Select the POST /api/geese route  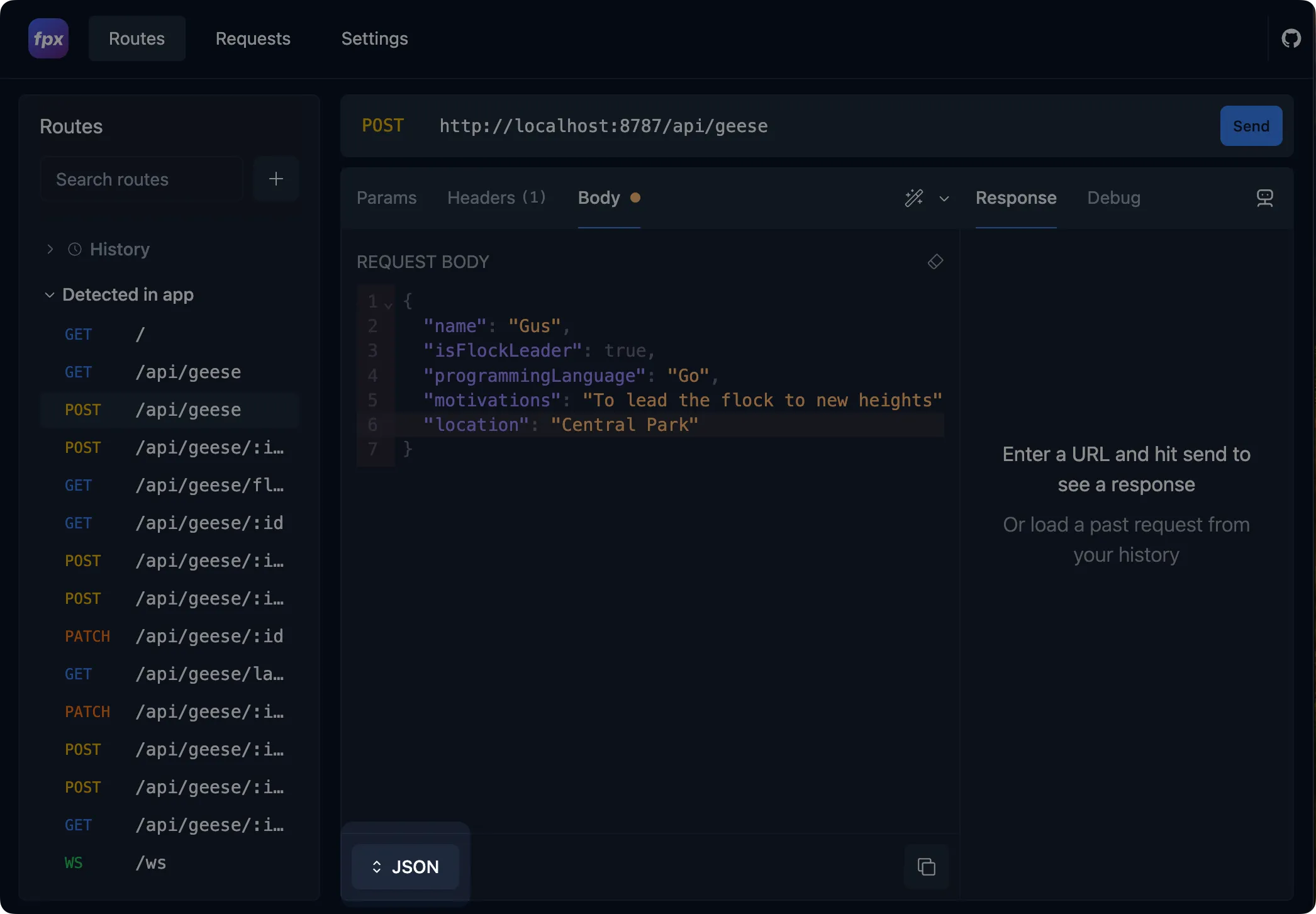(x=169, y=410)
